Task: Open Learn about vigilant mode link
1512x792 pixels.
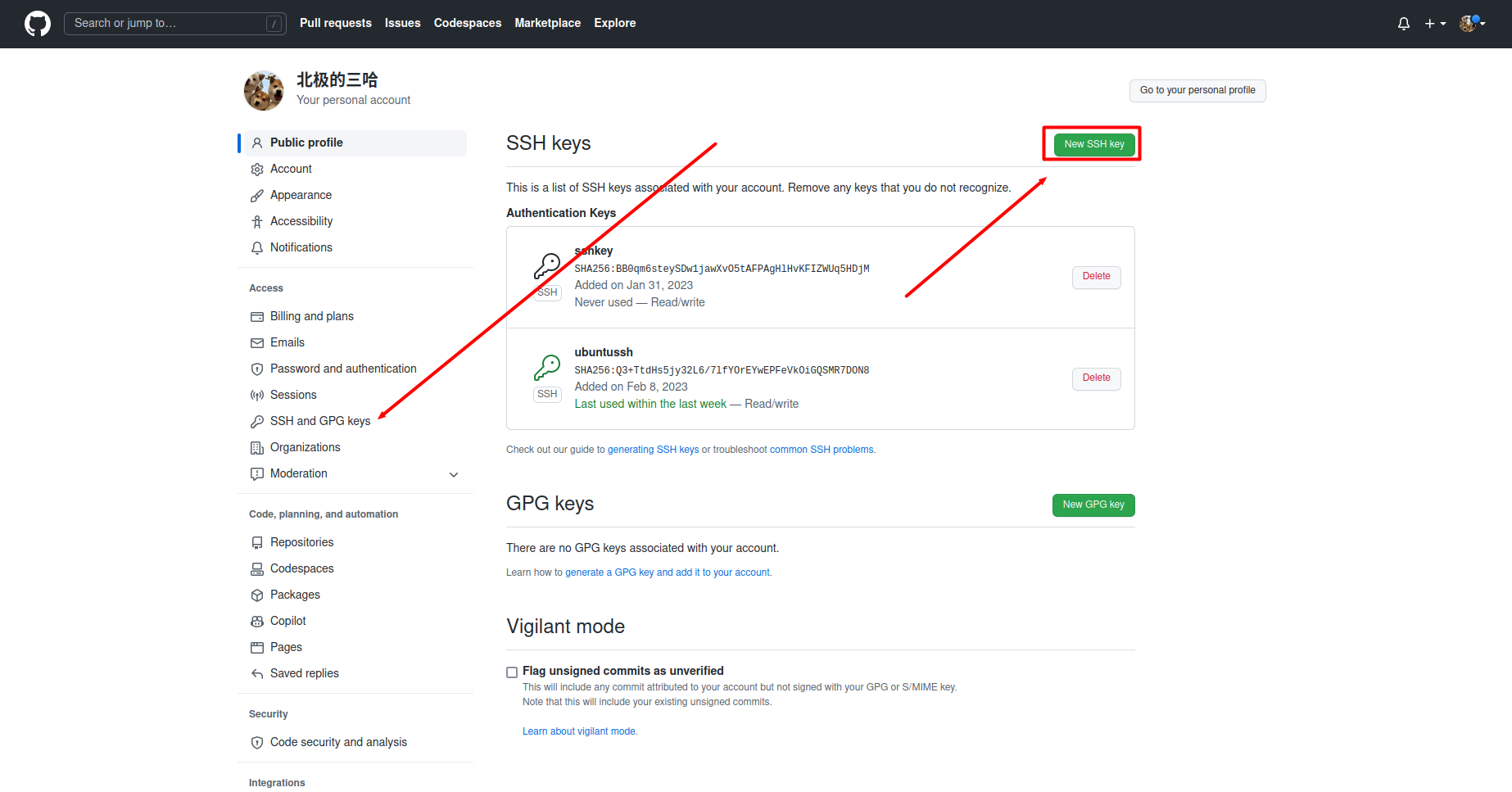Action: (x=579, y=731)
